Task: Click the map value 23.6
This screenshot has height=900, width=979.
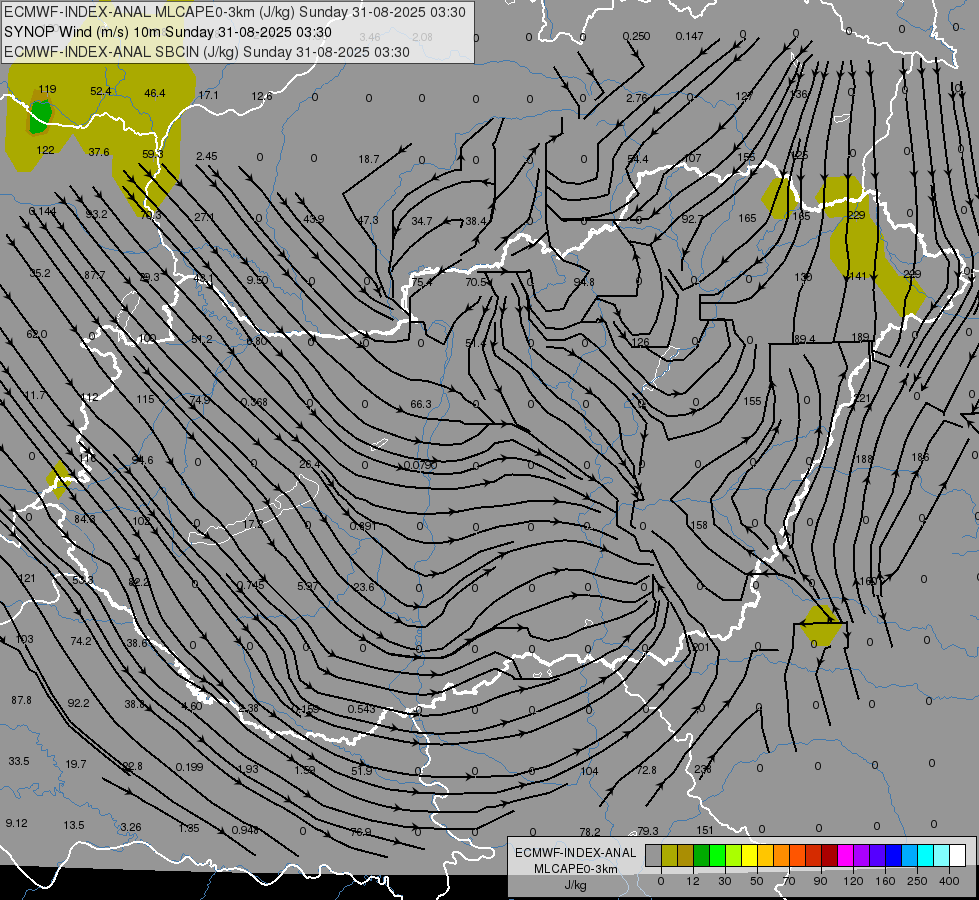Action: tap(364, 586)
